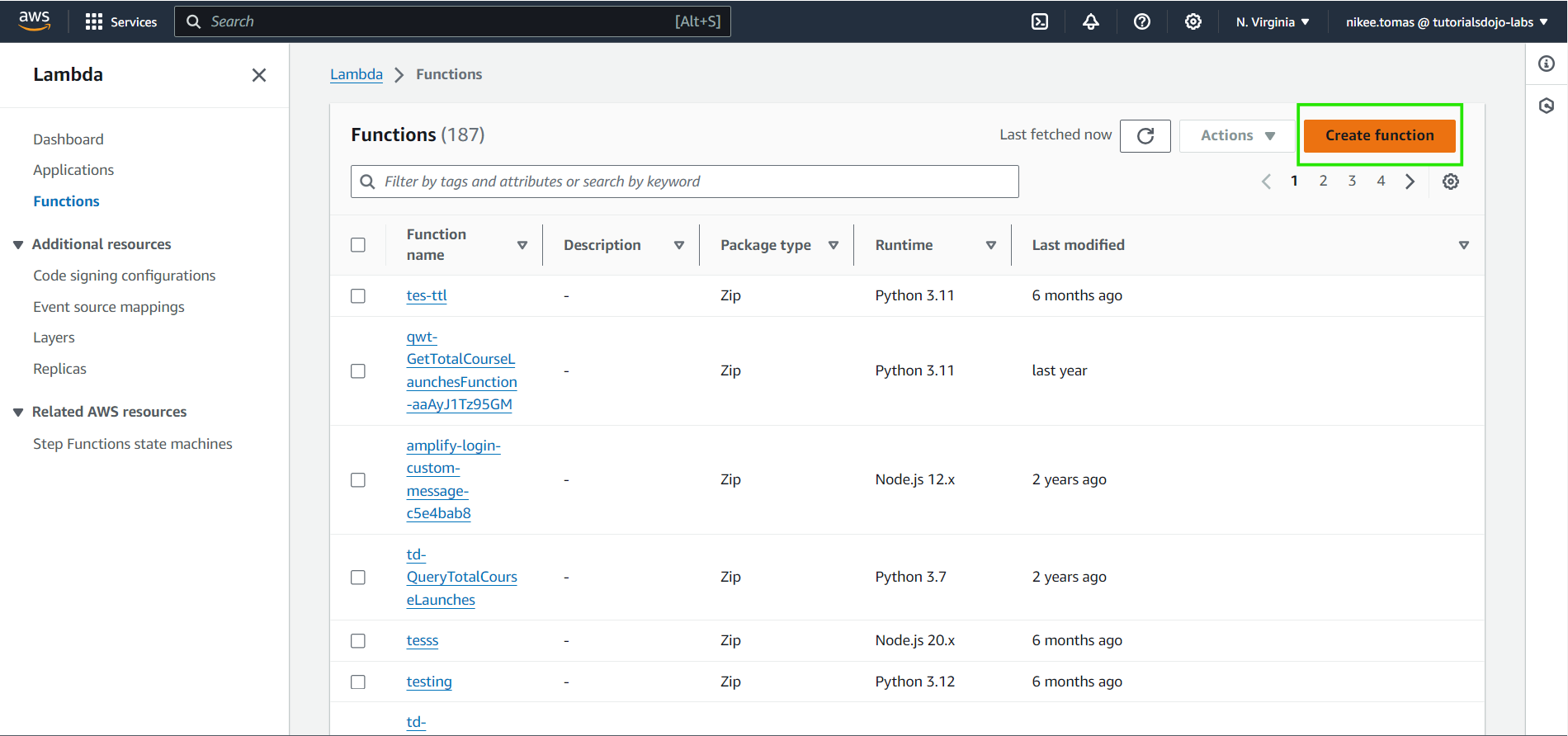Collapse the Related AWS resources section
Viewport: 1568px width, 736px height.
point(18,413)
